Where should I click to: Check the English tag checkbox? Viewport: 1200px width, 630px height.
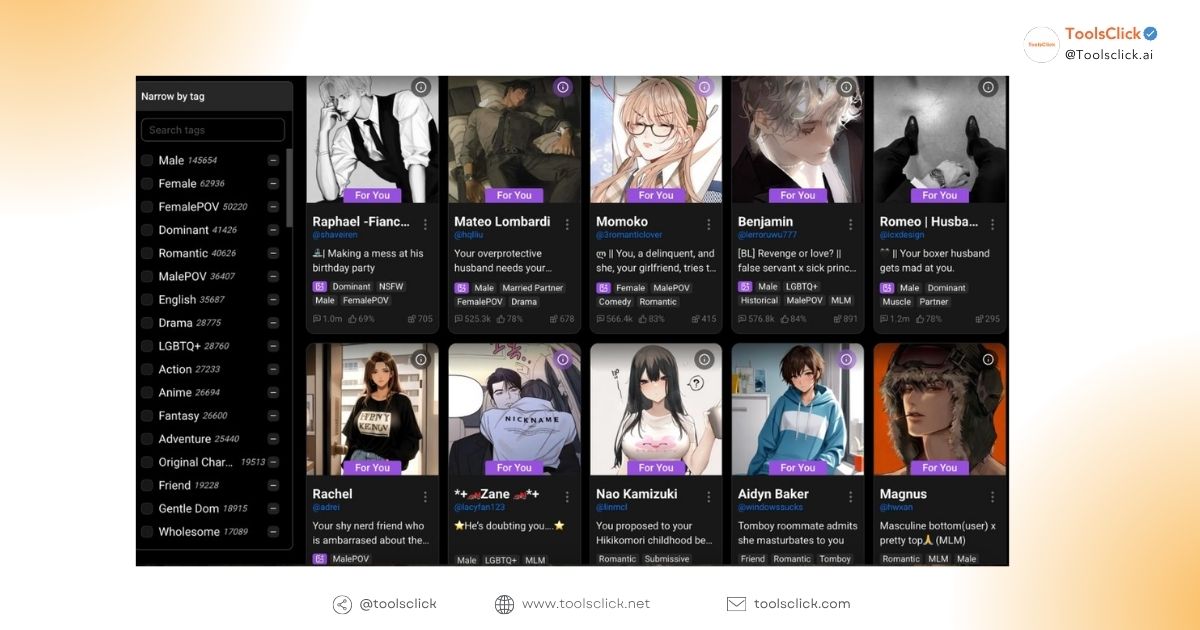147,300
